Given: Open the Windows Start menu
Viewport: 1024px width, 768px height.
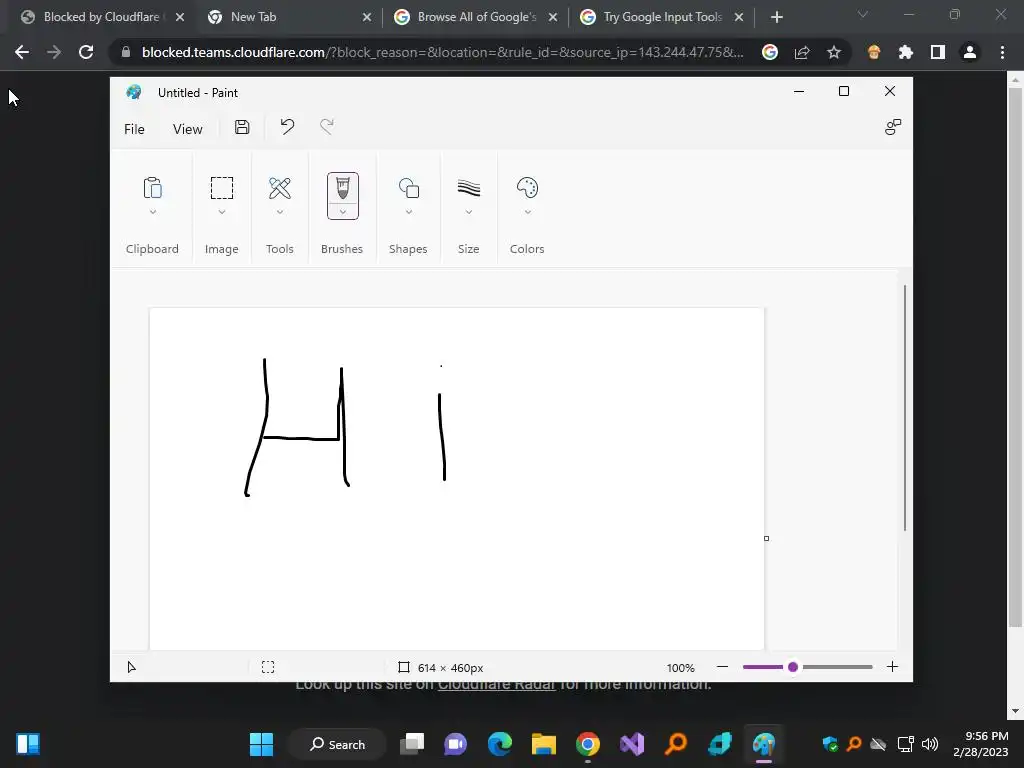Looking at the screenshot, I should 261,744.
